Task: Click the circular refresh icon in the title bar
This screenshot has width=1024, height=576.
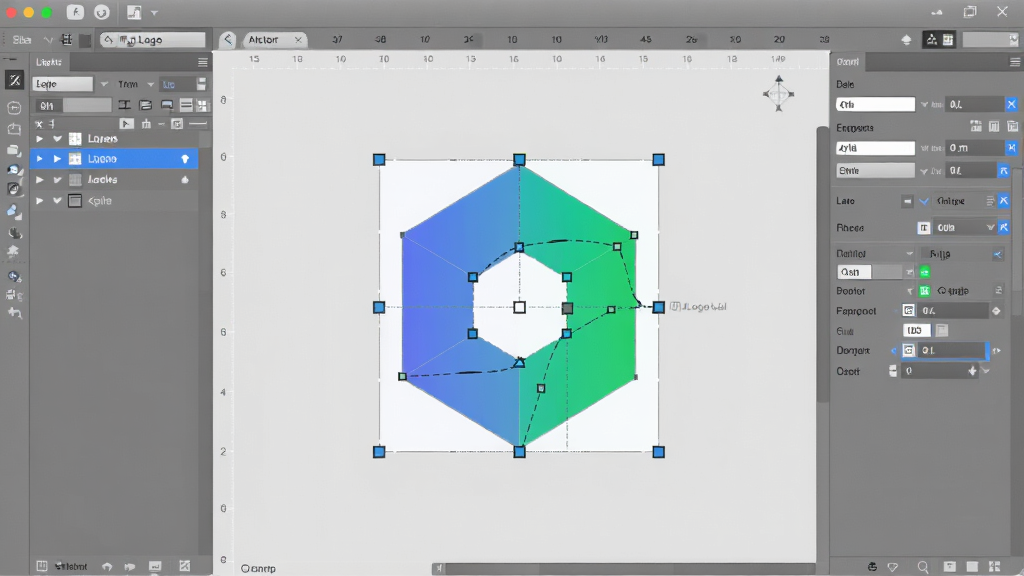Action: (x=101, y=12)
